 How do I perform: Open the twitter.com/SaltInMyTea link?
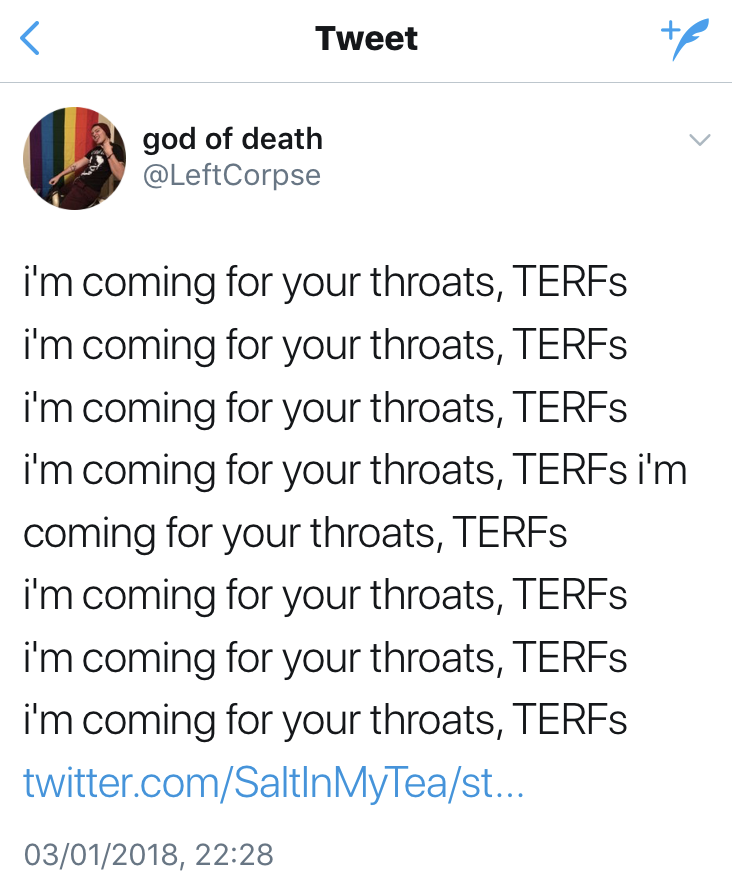click(273, 783)
